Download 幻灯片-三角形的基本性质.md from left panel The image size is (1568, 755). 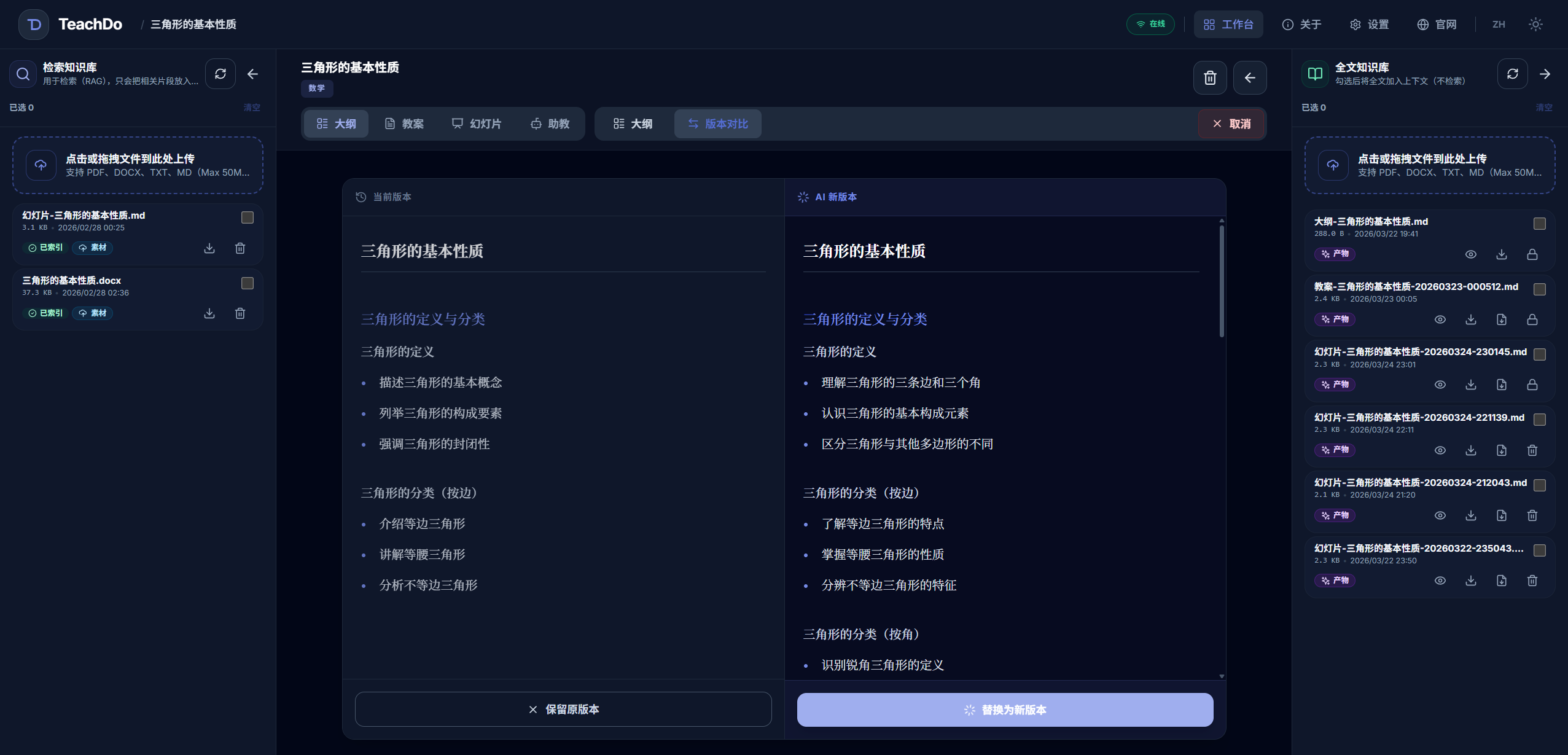209,248
